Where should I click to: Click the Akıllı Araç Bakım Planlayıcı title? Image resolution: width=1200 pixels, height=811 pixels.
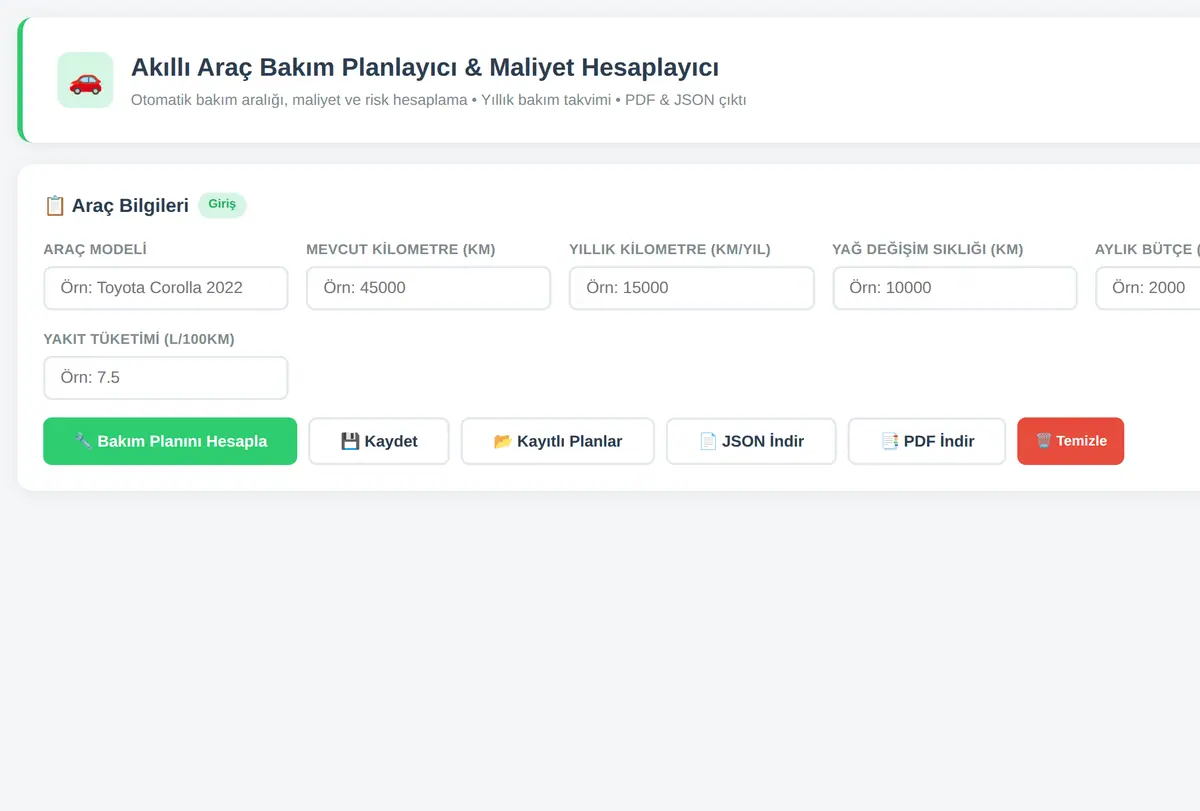coord(425,68)
